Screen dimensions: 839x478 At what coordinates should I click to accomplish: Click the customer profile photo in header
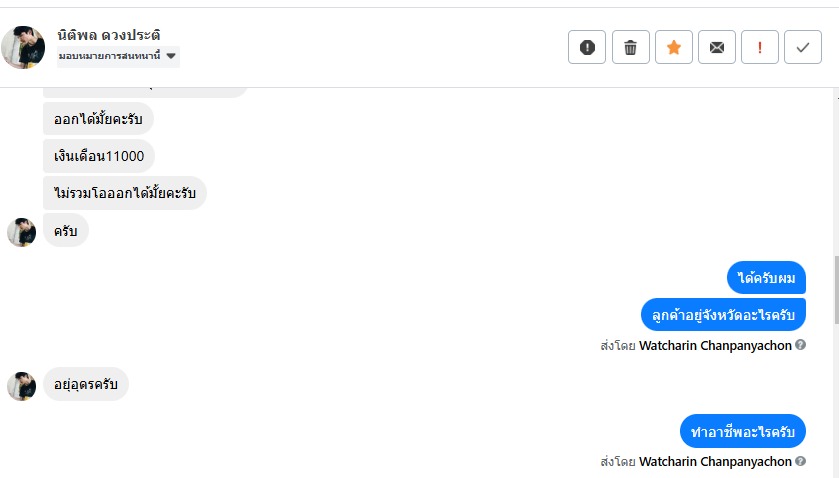(x=23, y=47)
